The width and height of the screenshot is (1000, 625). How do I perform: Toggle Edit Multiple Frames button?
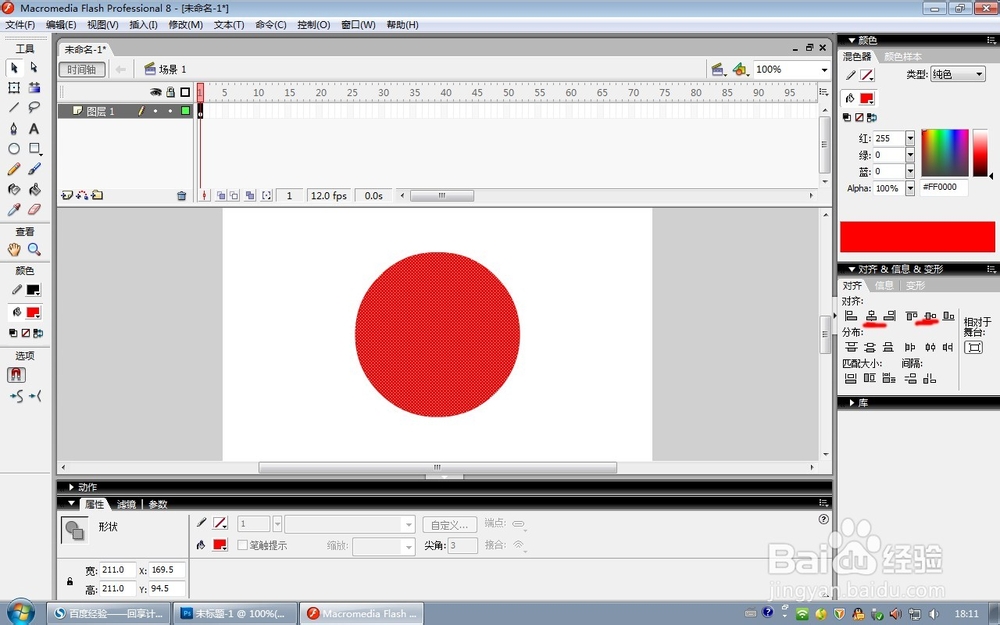coord(250,196)
